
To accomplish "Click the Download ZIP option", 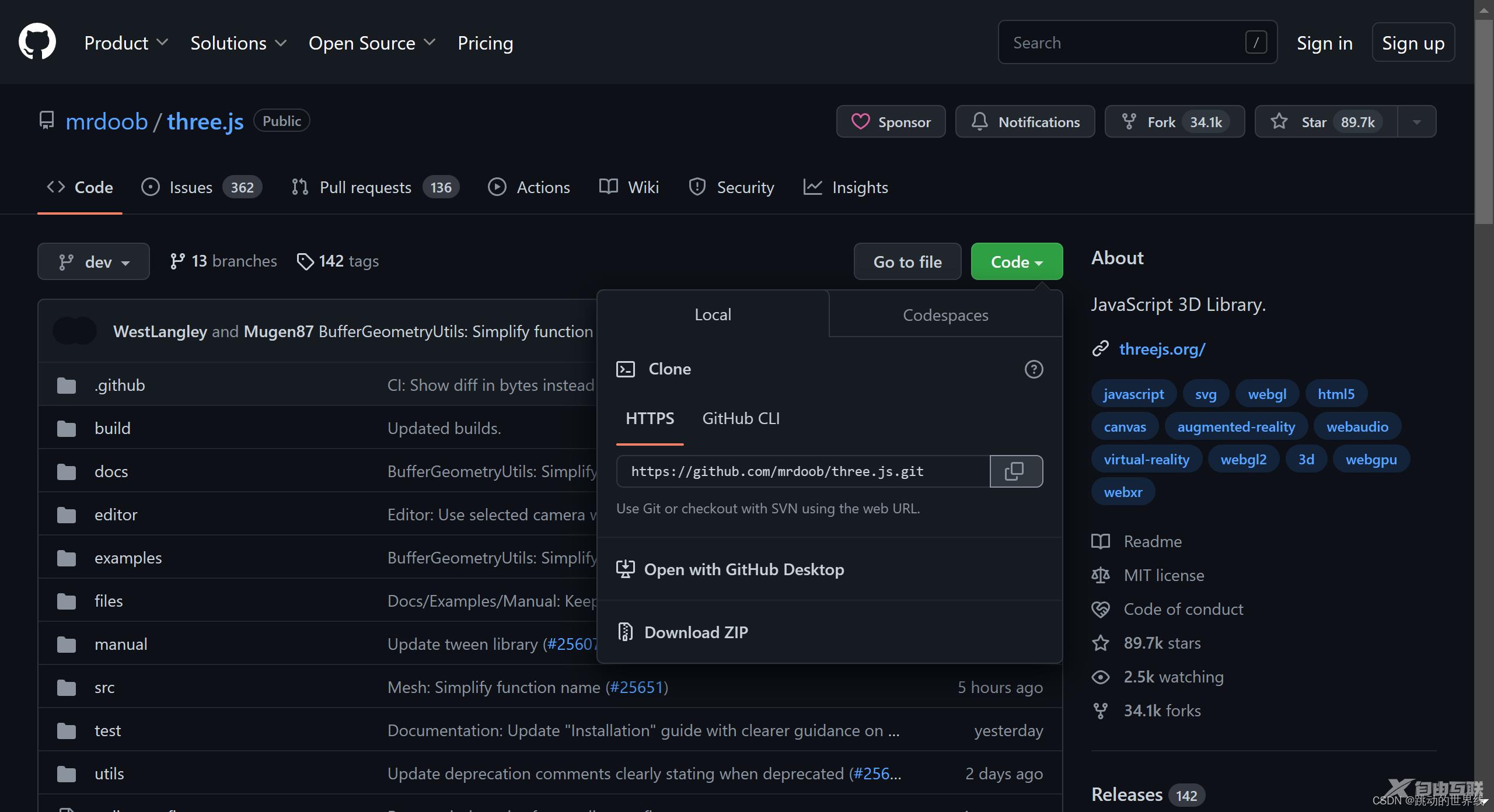I will pos(829,632).
